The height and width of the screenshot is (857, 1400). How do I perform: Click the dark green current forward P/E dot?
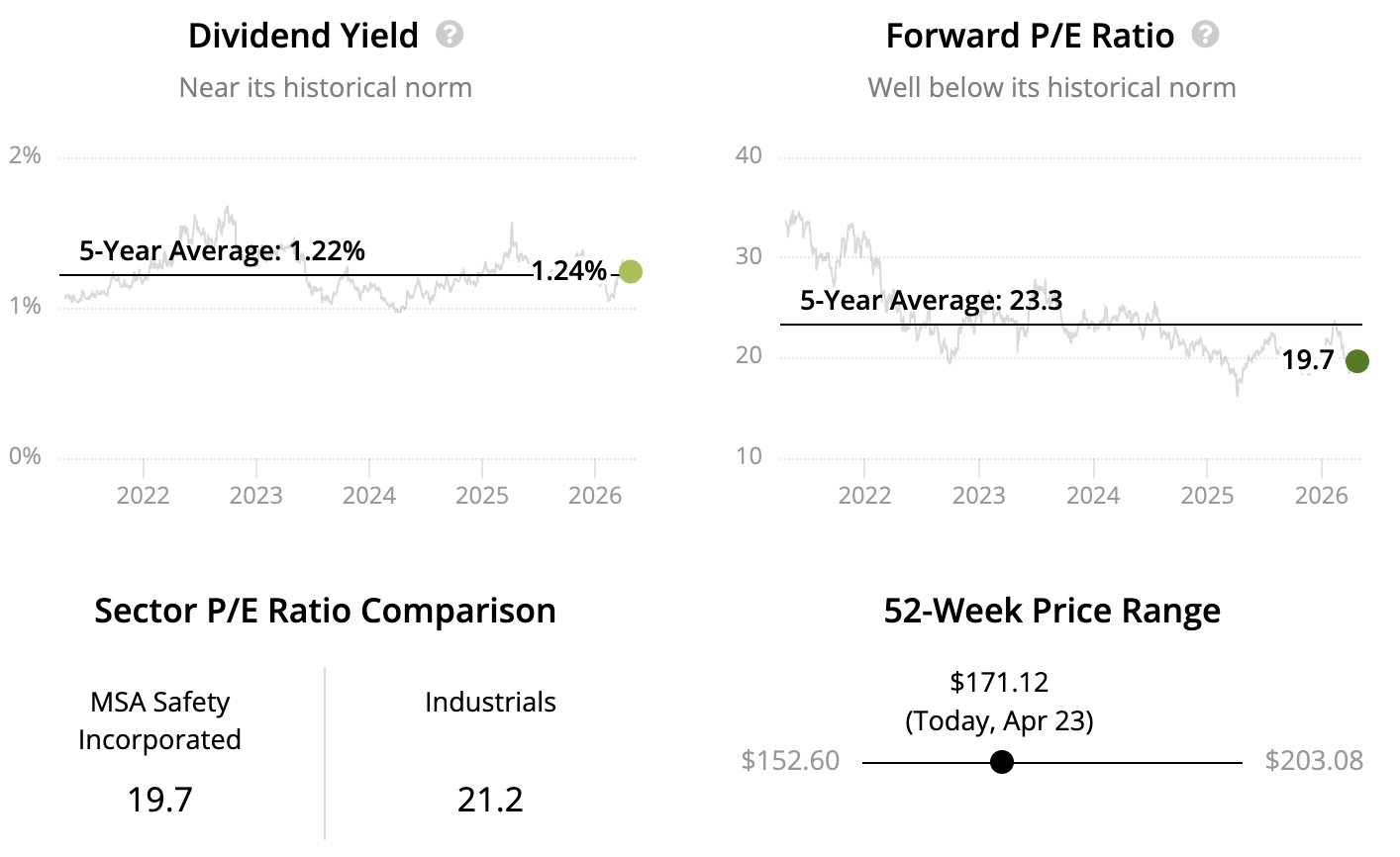pos(1356,361)
